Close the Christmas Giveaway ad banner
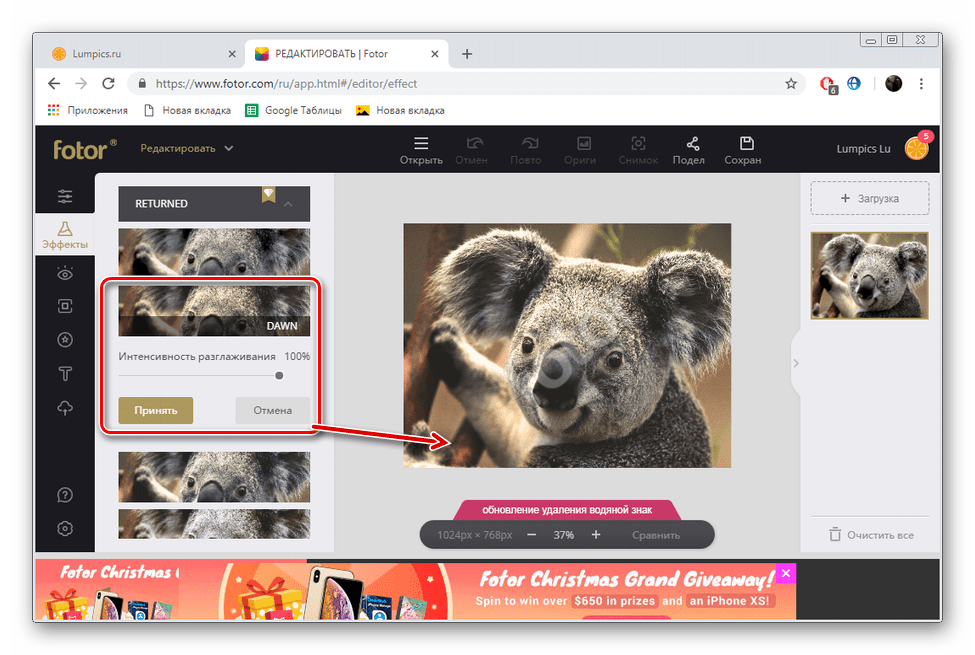This screenshot has width=975, height=655. 786,573
